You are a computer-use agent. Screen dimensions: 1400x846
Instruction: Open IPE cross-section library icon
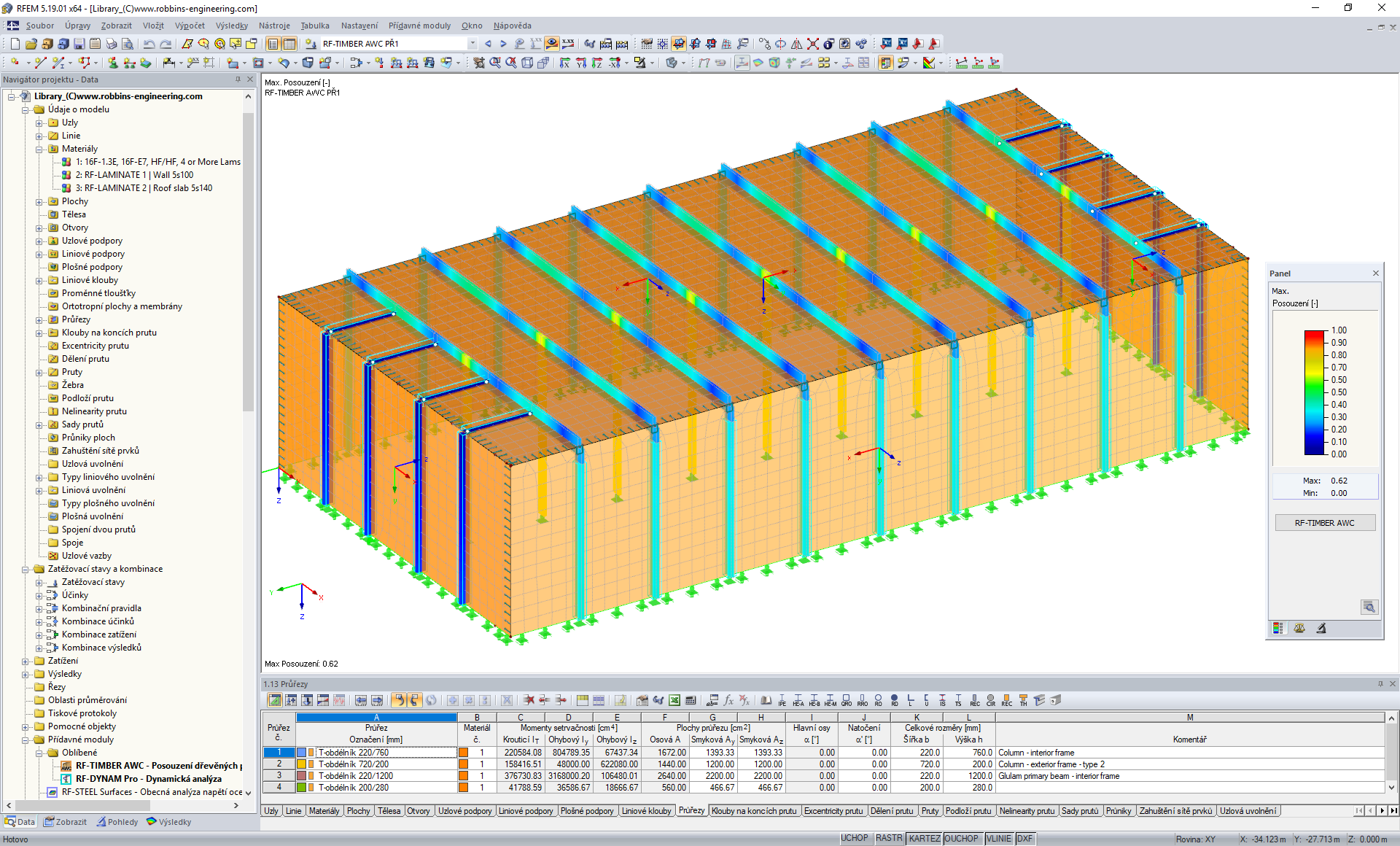pyautogui.click(x=782, y=700)
